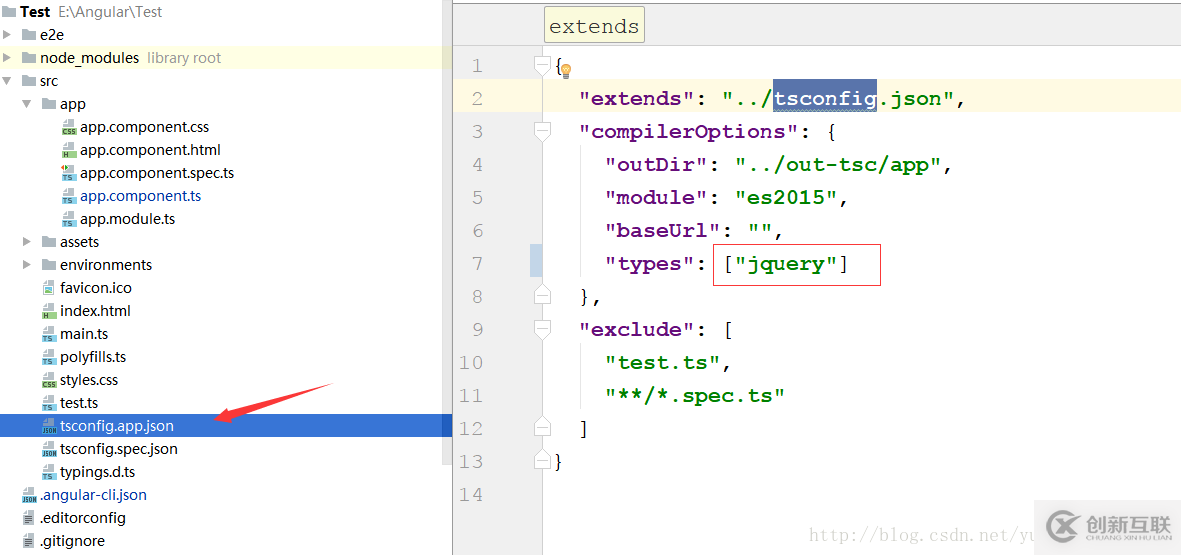Image resolution: width=1181 pixels, height=555 pixels.
Task: Collapse the src folder arrow
Action: 7,81
